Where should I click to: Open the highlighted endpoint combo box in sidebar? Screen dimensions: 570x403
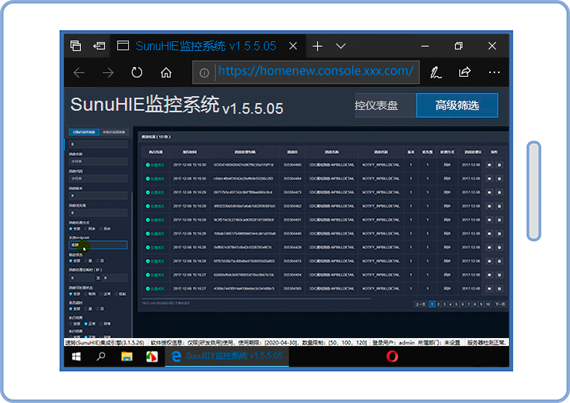pyautogui.click(x=98, y=245)
